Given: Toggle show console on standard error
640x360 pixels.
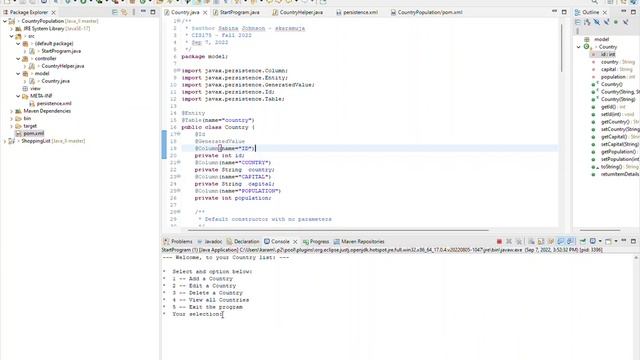Looking at the screenshot, I should [x=570, y=242].
